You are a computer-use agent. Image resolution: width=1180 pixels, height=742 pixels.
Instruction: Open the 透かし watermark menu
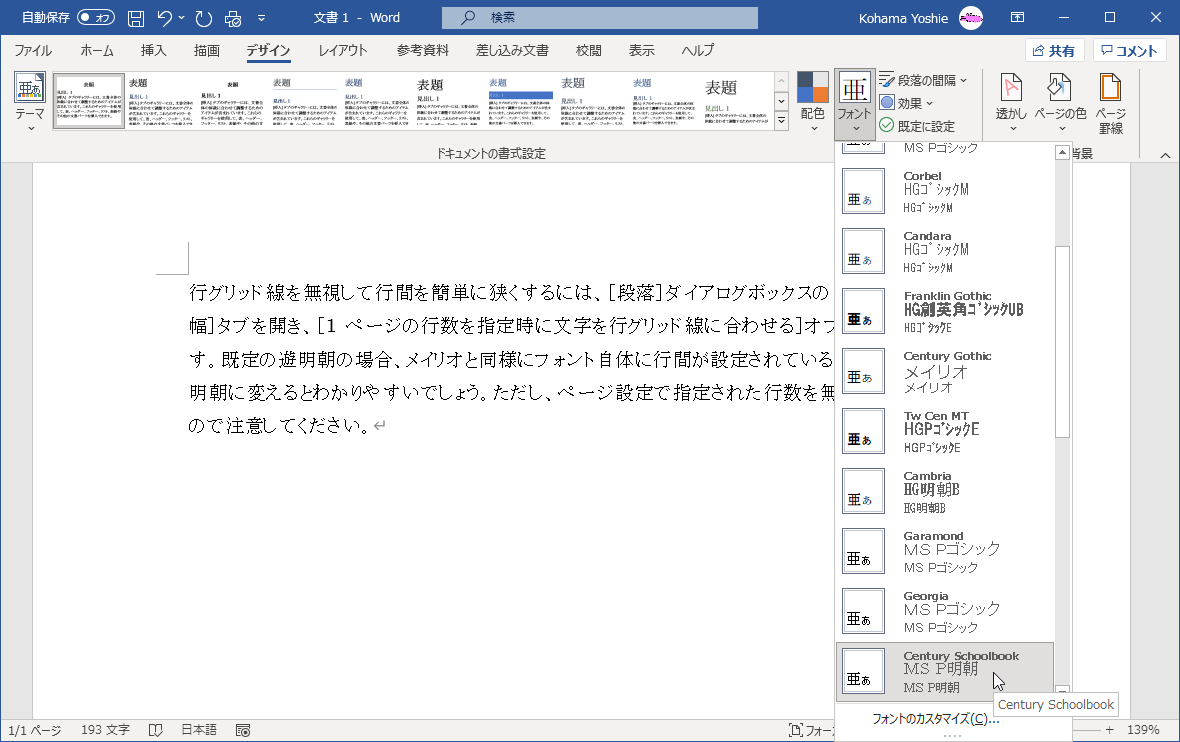coord(1011,103)
